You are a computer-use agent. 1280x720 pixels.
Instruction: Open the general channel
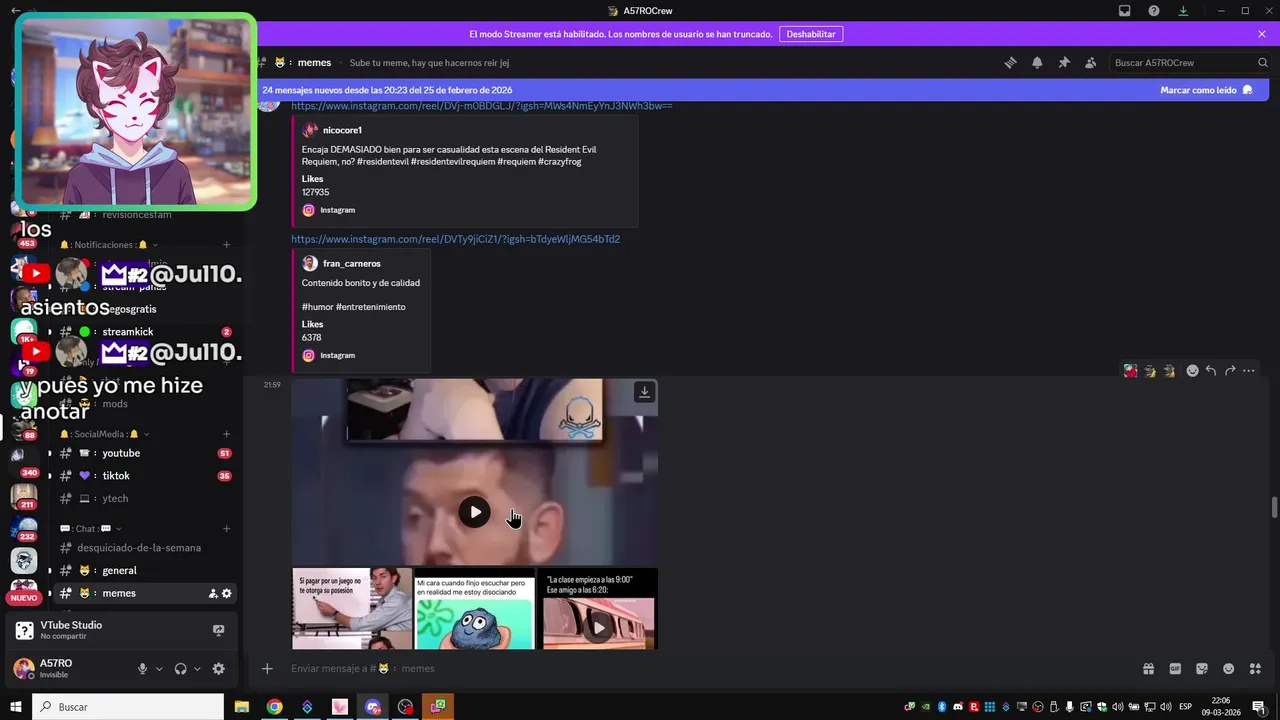pyautogui.click(x=145, y=570)
